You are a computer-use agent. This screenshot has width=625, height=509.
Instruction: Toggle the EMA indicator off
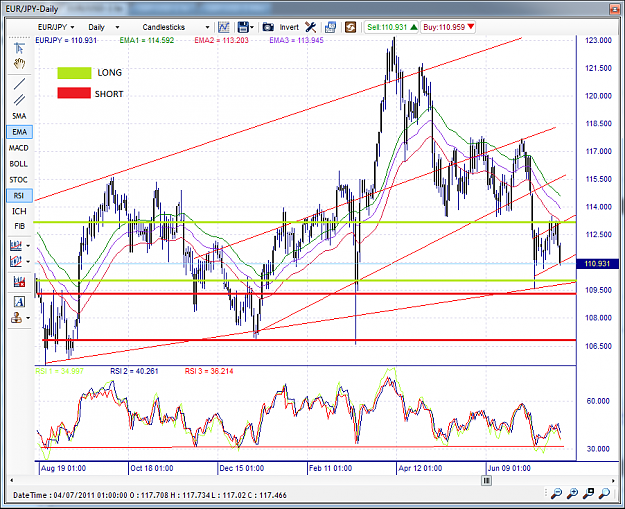19,132
